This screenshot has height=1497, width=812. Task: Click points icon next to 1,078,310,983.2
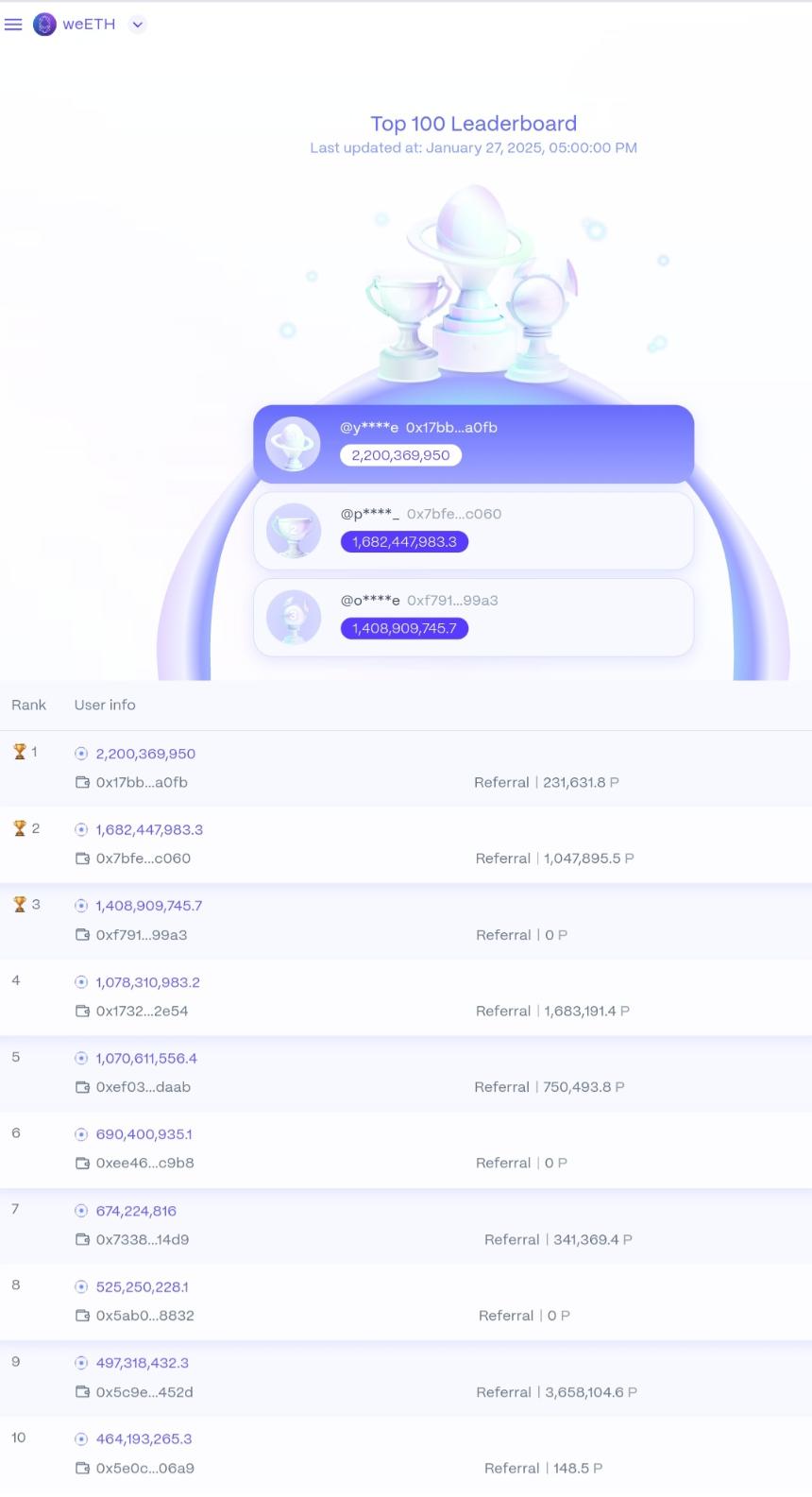(81, 982)
